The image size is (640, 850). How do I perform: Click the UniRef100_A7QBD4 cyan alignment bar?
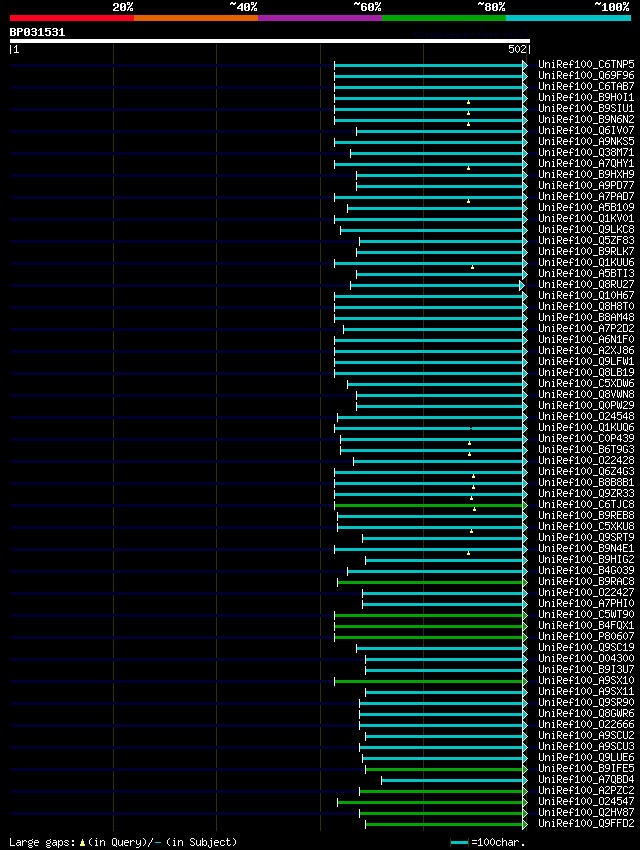point(454,780)
